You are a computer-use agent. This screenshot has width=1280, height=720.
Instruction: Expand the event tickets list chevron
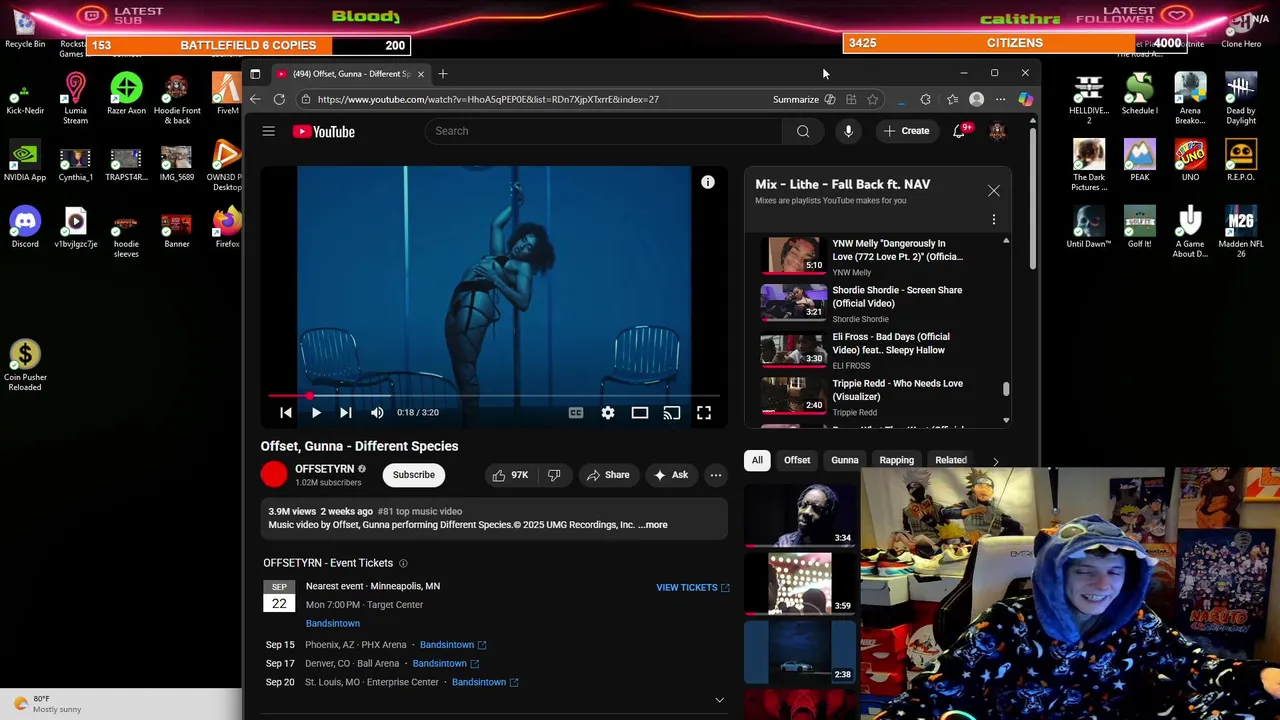719,700
